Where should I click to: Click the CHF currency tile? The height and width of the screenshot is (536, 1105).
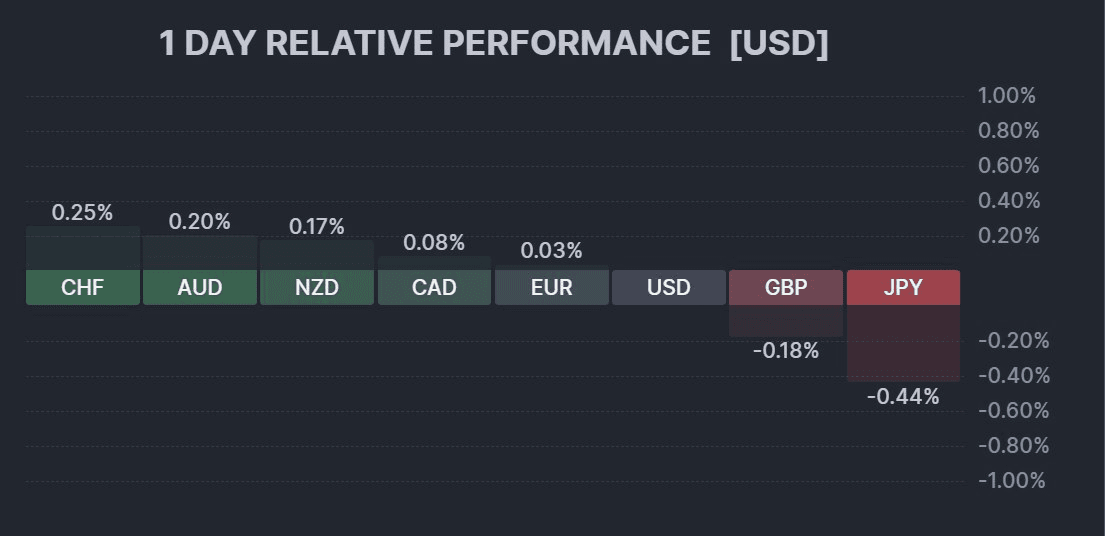click(82, 288)
